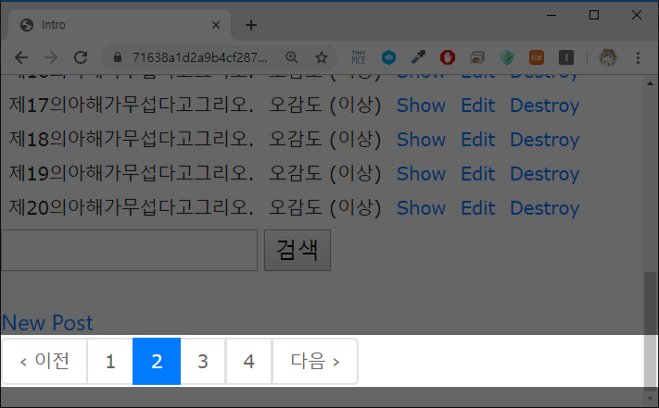Click the scrollbar down arrow
659x408 pixels.
point(650,399)
